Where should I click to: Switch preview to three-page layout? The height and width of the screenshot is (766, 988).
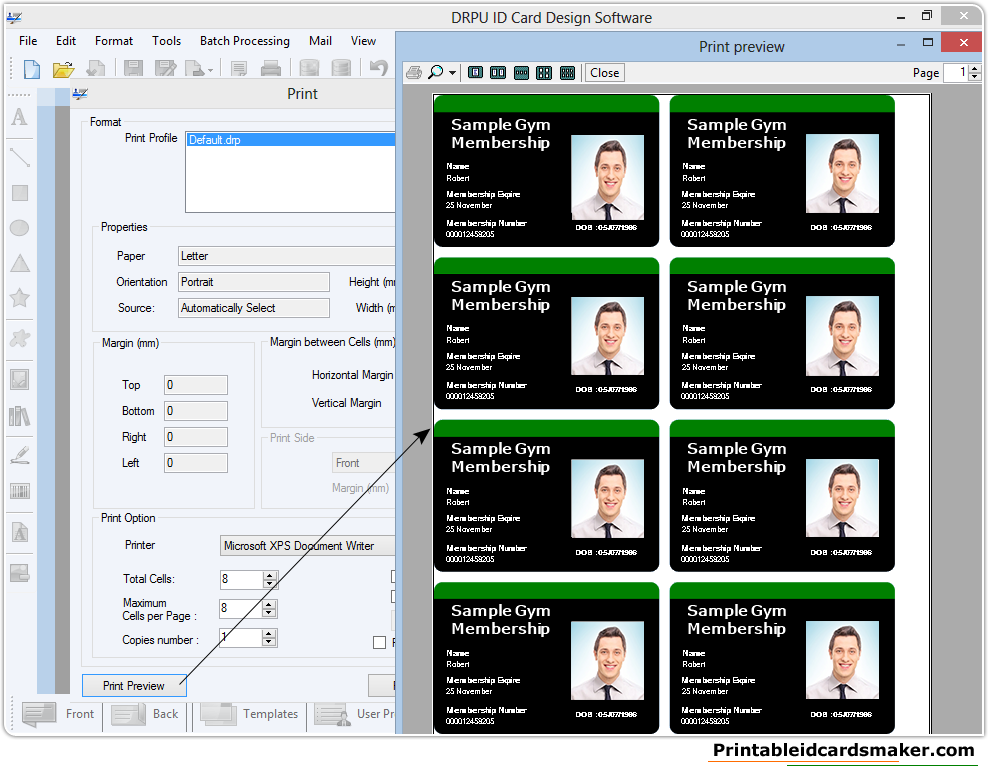[x=521, y=72]
